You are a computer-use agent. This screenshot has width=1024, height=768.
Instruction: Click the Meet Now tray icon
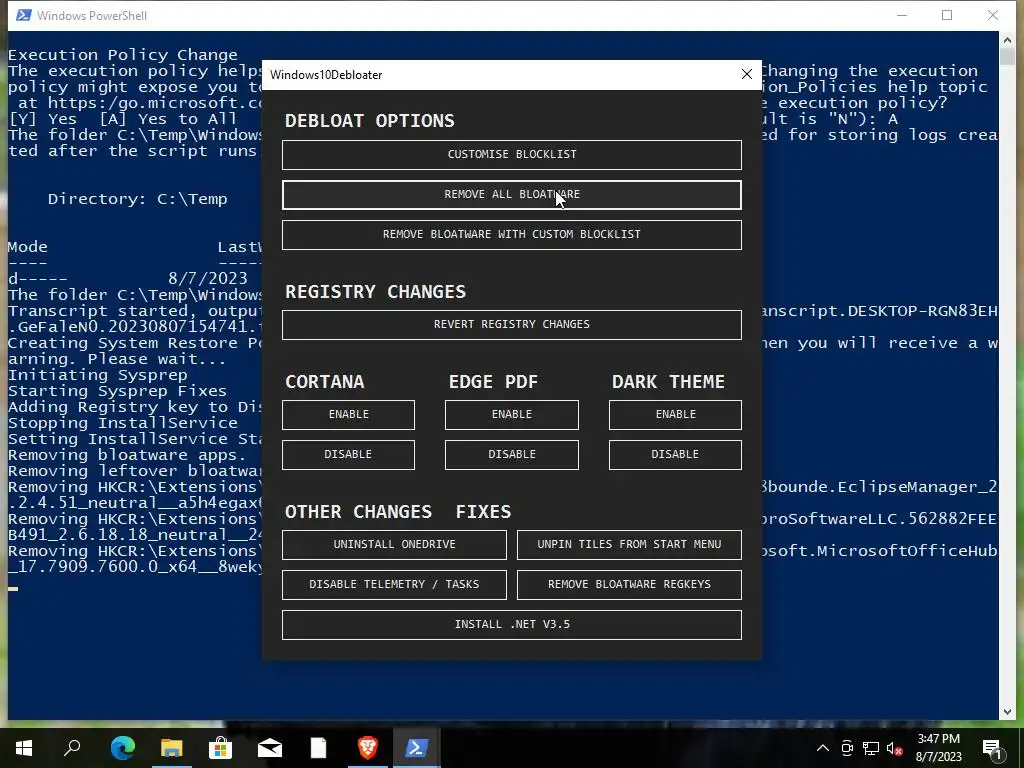tap(847, 748)
